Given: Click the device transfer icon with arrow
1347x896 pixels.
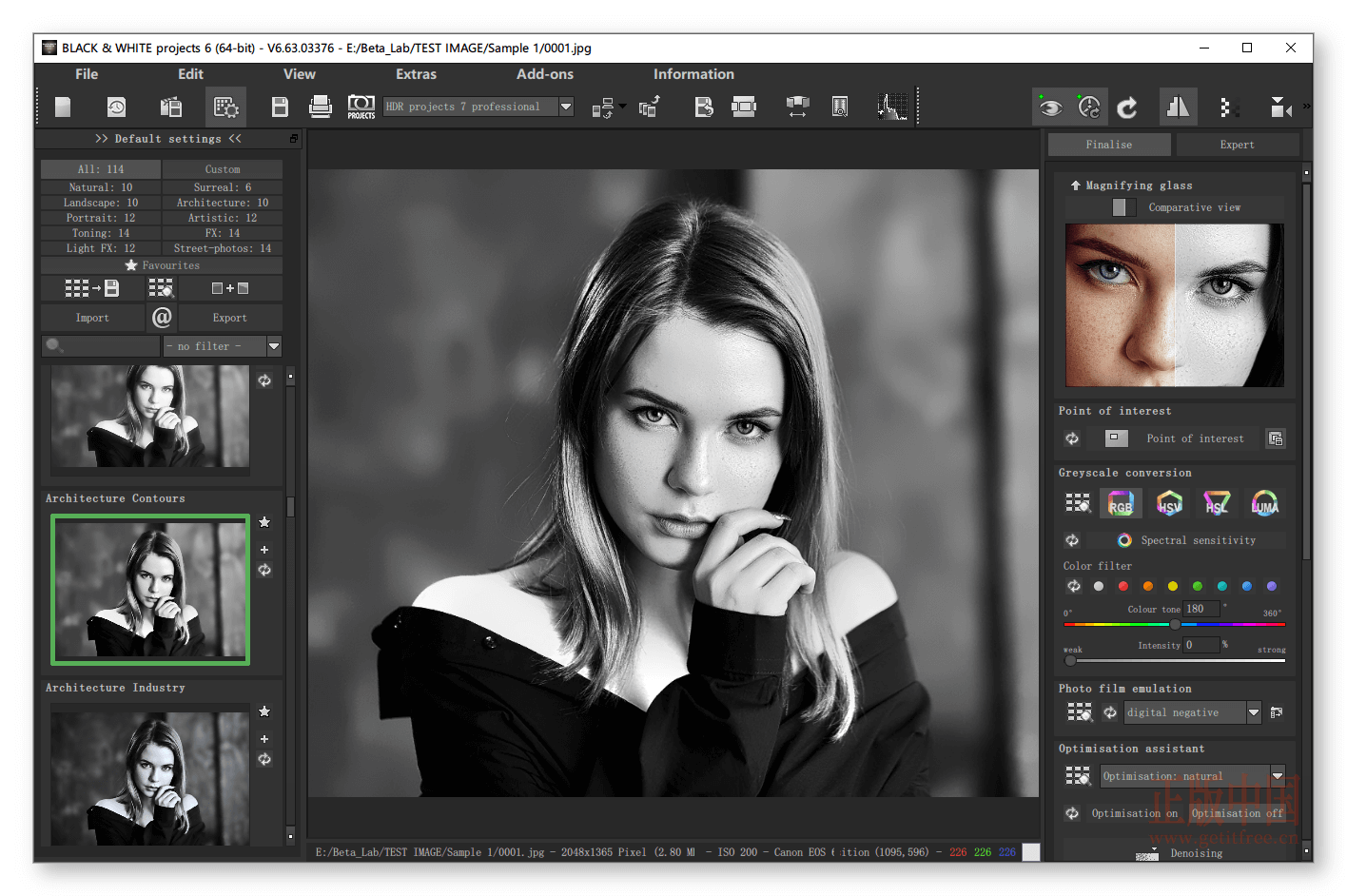Looking at the screenshot, I should (604, 108).
